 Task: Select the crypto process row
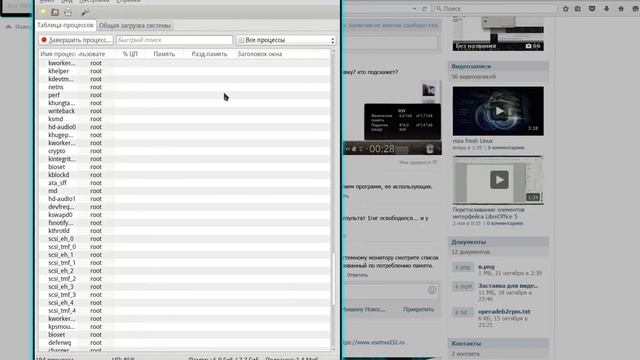point(184,151)
